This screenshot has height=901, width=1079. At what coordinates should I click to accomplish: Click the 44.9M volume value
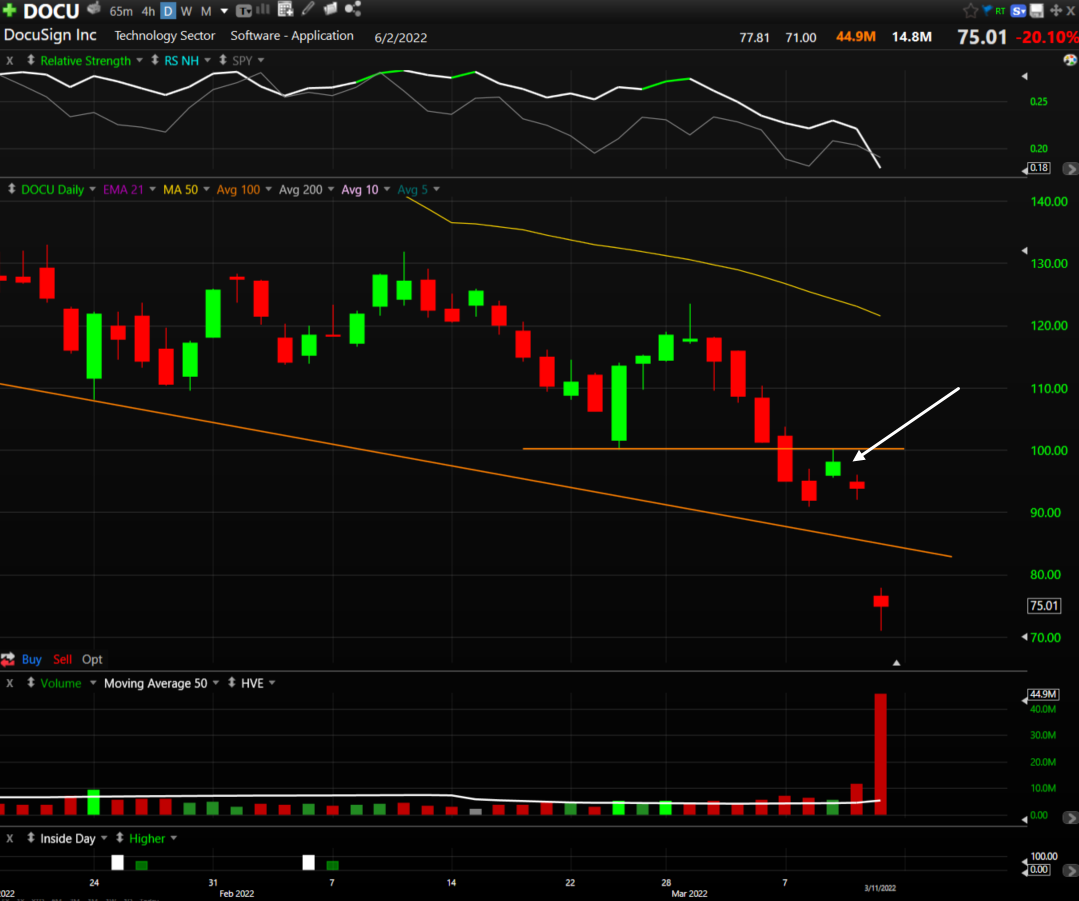(x=855, y=36)
